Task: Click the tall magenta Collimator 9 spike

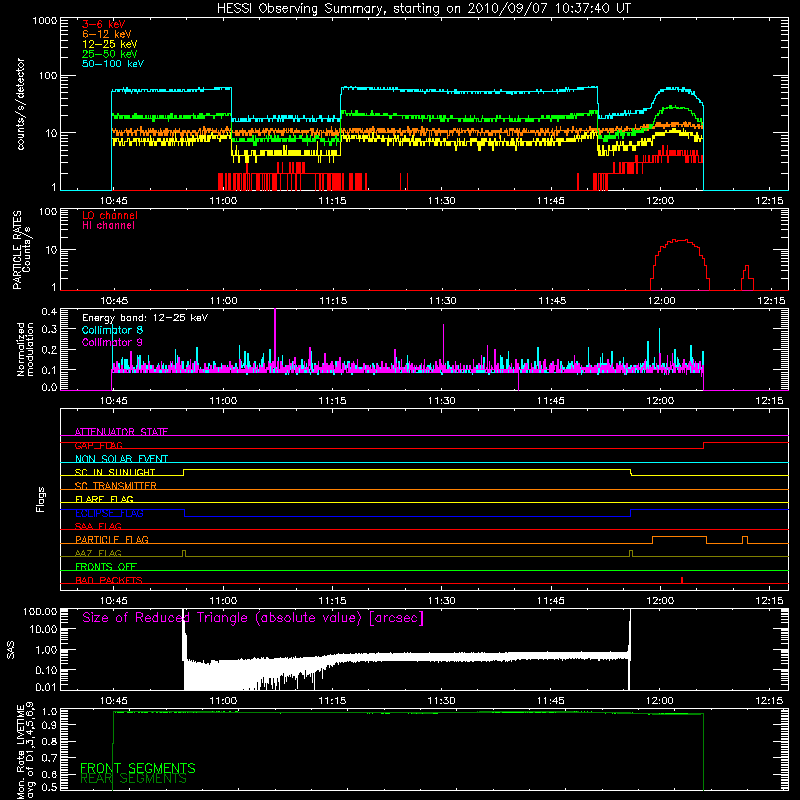Action: (x=275, y=337)
